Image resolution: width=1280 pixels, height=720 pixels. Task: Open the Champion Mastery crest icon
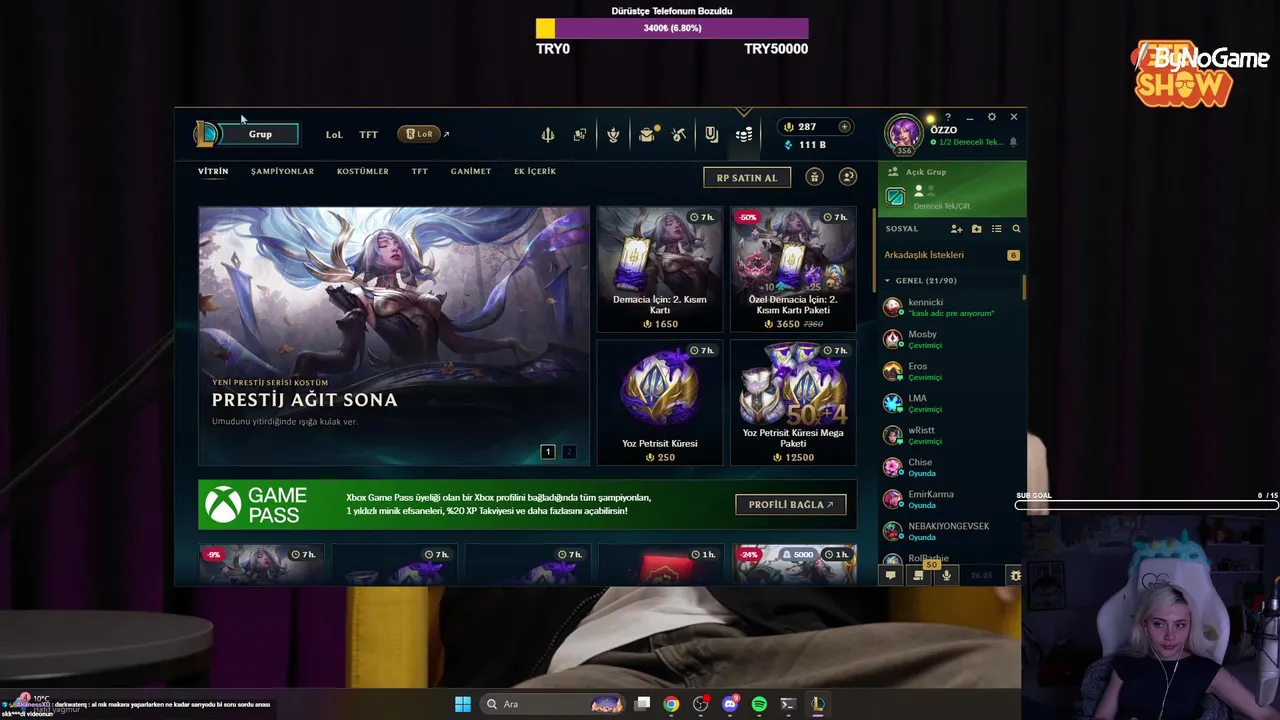[x=613, y=135]
